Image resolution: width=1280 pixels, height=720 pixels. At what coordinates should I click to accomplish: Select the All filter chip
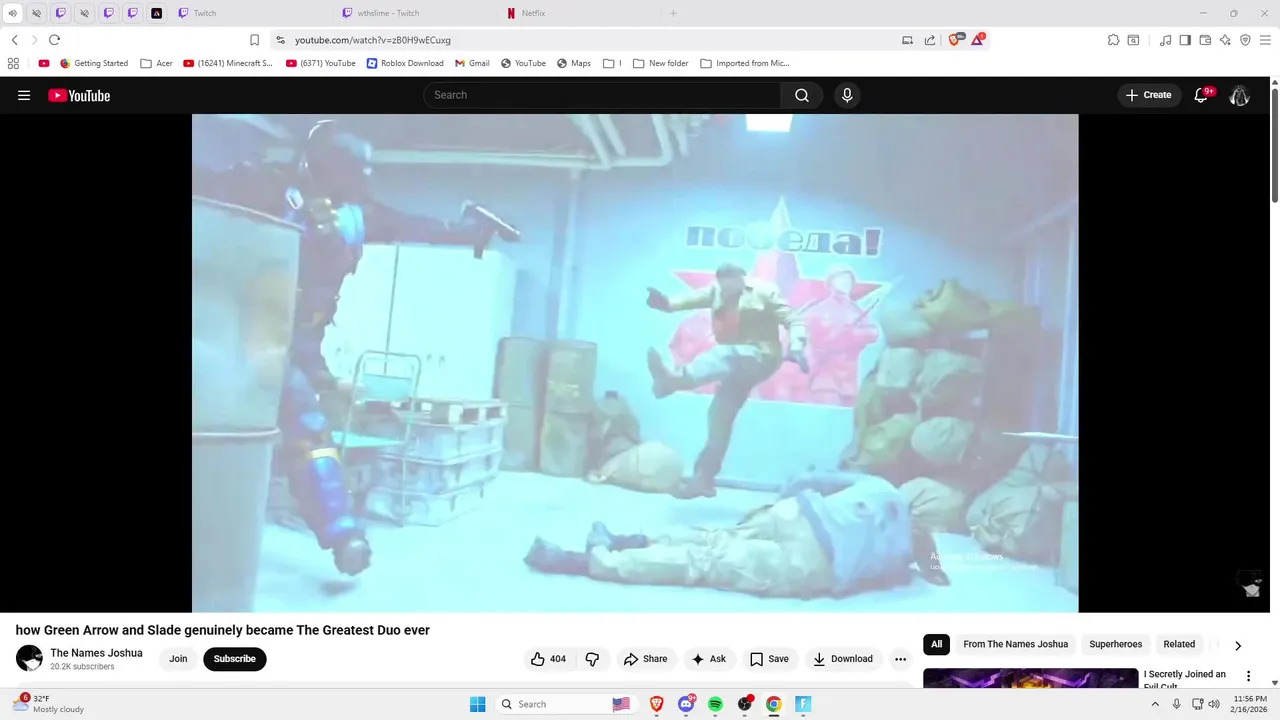point(936,644)
